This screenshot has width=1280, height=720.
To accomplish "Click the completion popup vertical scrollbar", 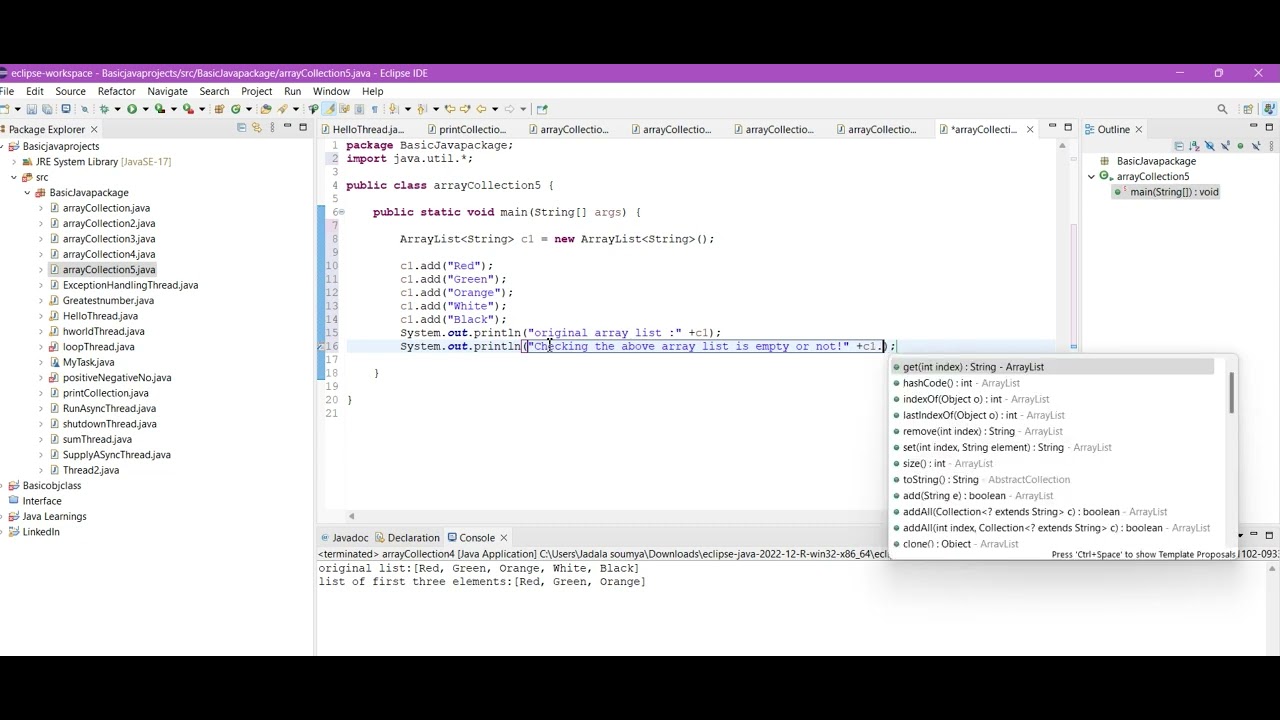I will (1232, 392).
